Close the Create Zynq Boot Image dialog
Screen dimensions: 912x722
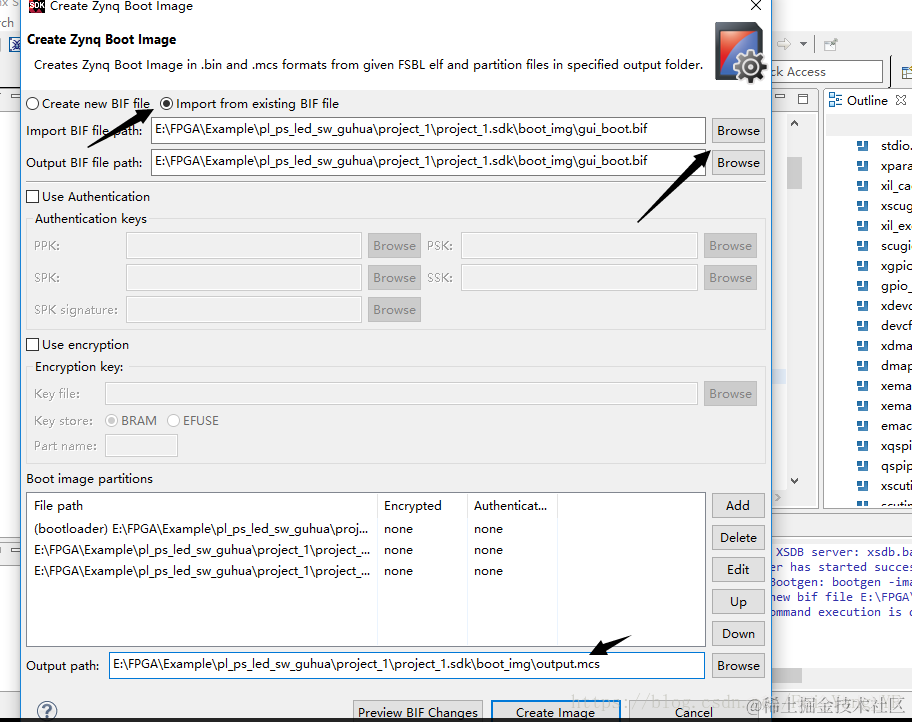(x=756, y=6)
